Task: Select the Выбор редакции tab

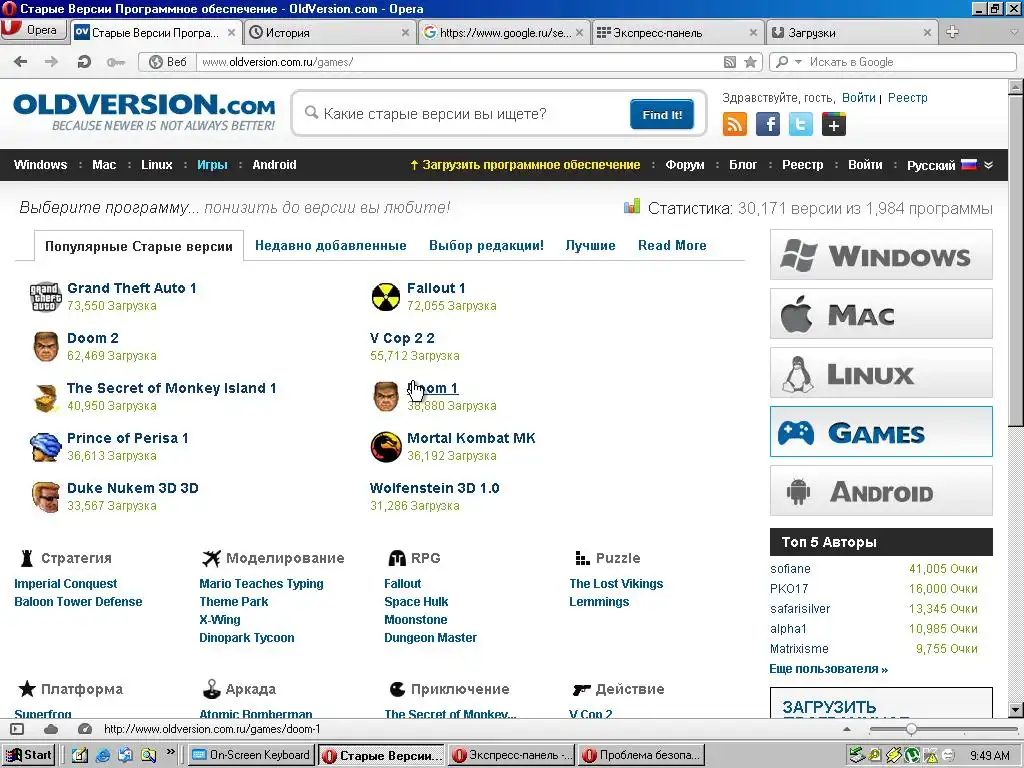Action: pyautogui.click(x=487, y=246)
